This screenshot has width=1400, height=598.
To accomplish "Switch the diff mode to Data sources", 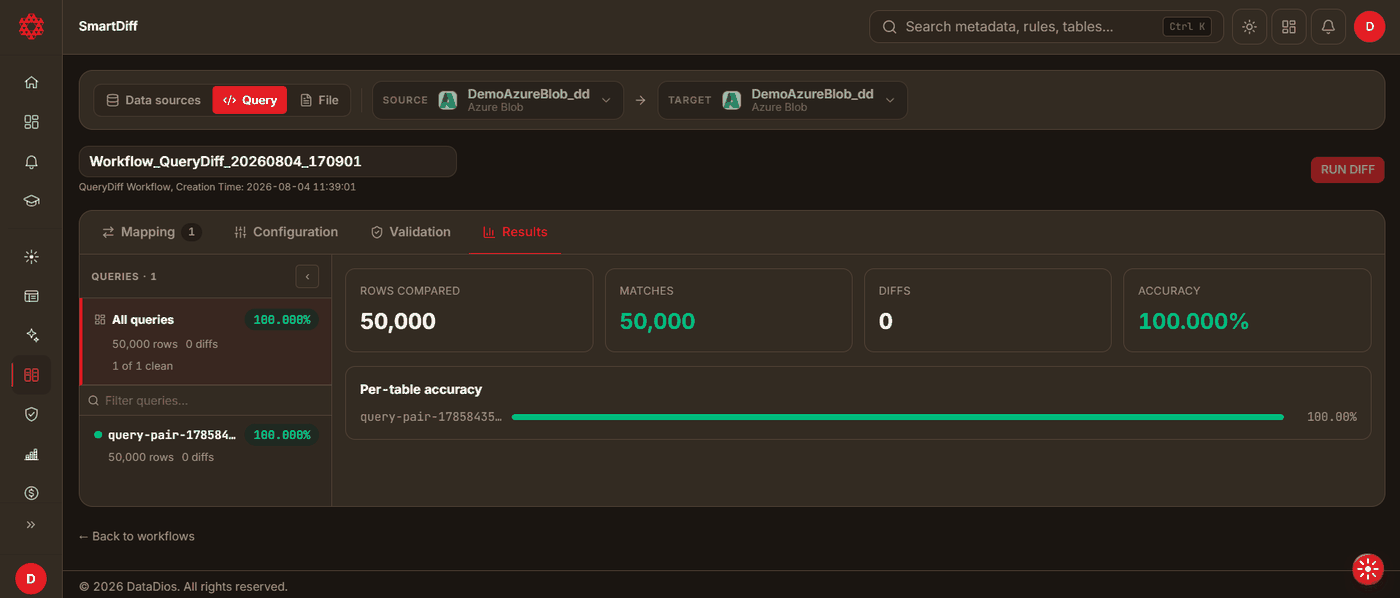I will click(x=153, y=100).
